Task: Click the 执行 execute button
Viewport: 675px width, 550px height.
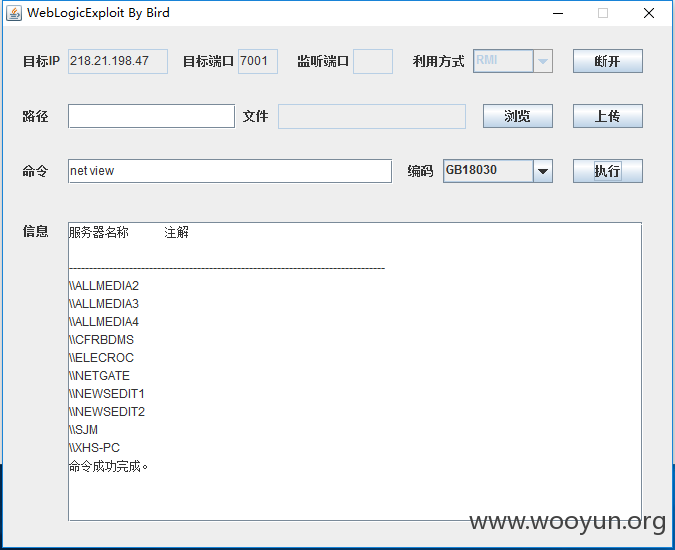Action: (607, 171)
